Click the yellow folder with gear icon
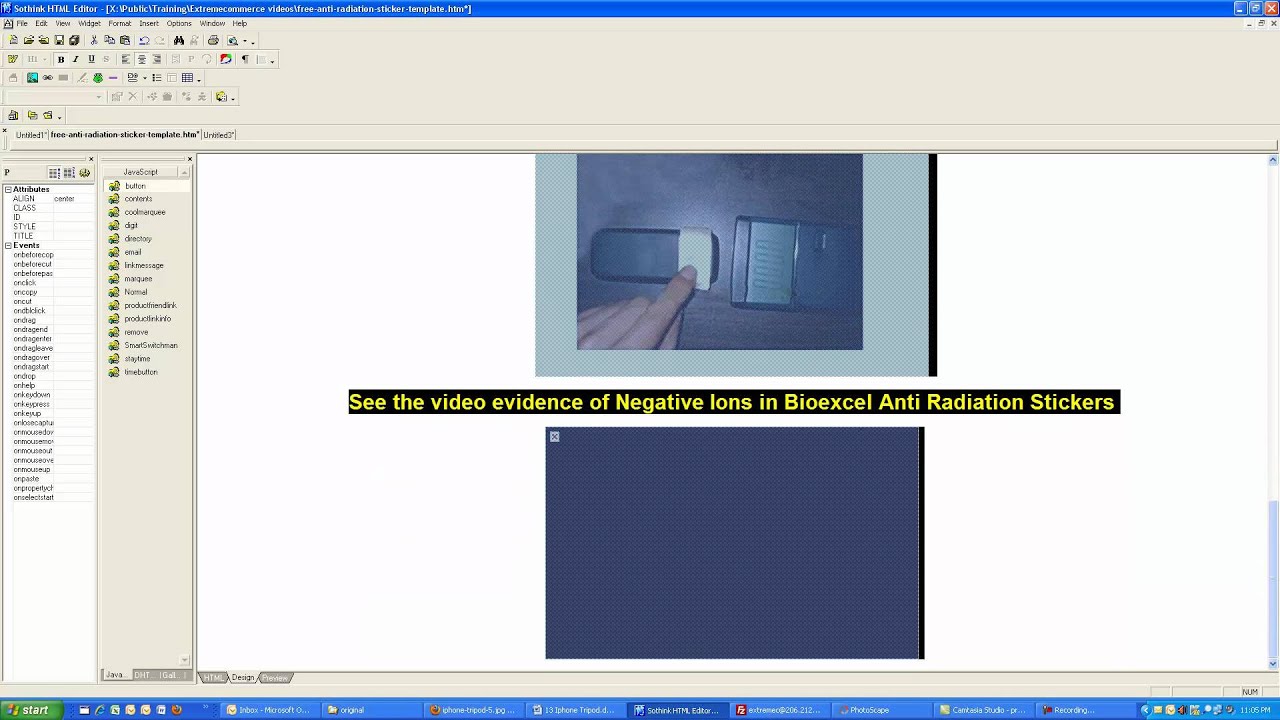 point(221,97)
